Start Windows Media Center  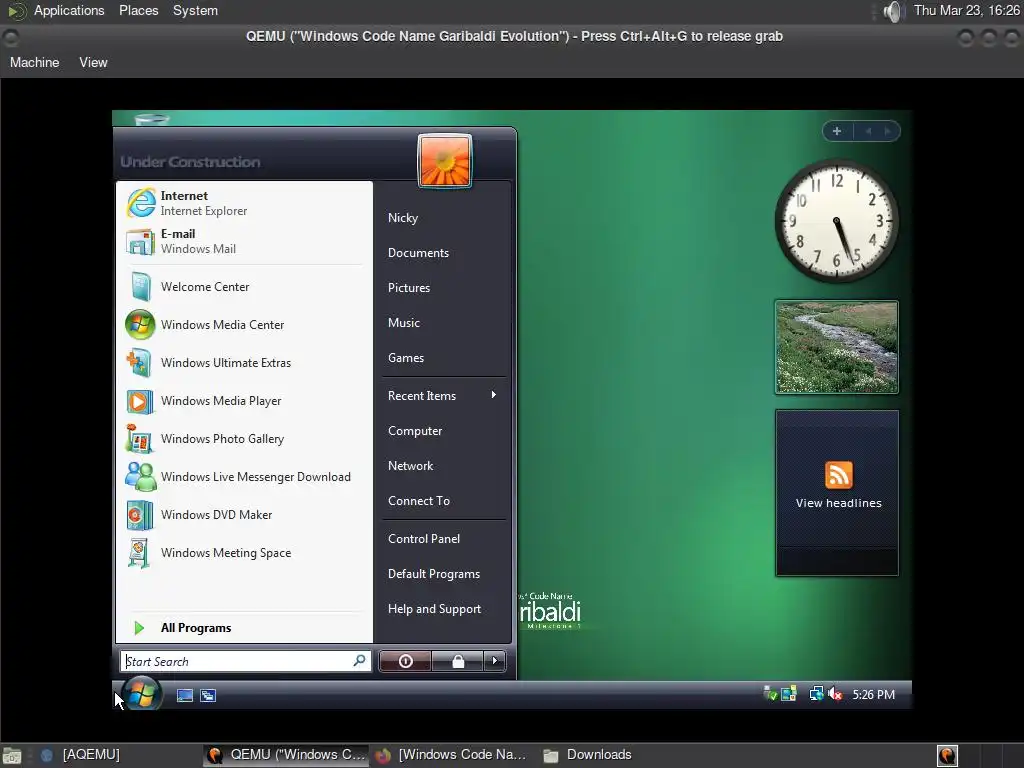pos(244,325)
